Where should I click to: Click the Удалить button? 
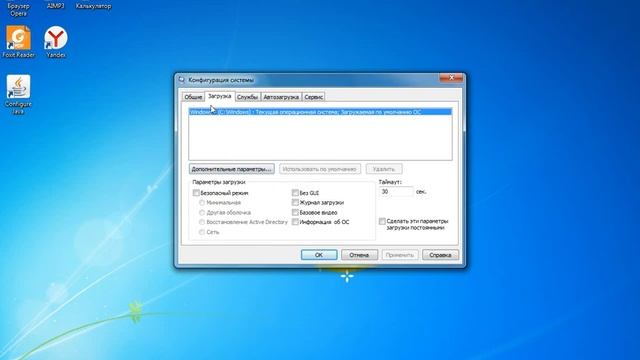(x=384, y=169)
